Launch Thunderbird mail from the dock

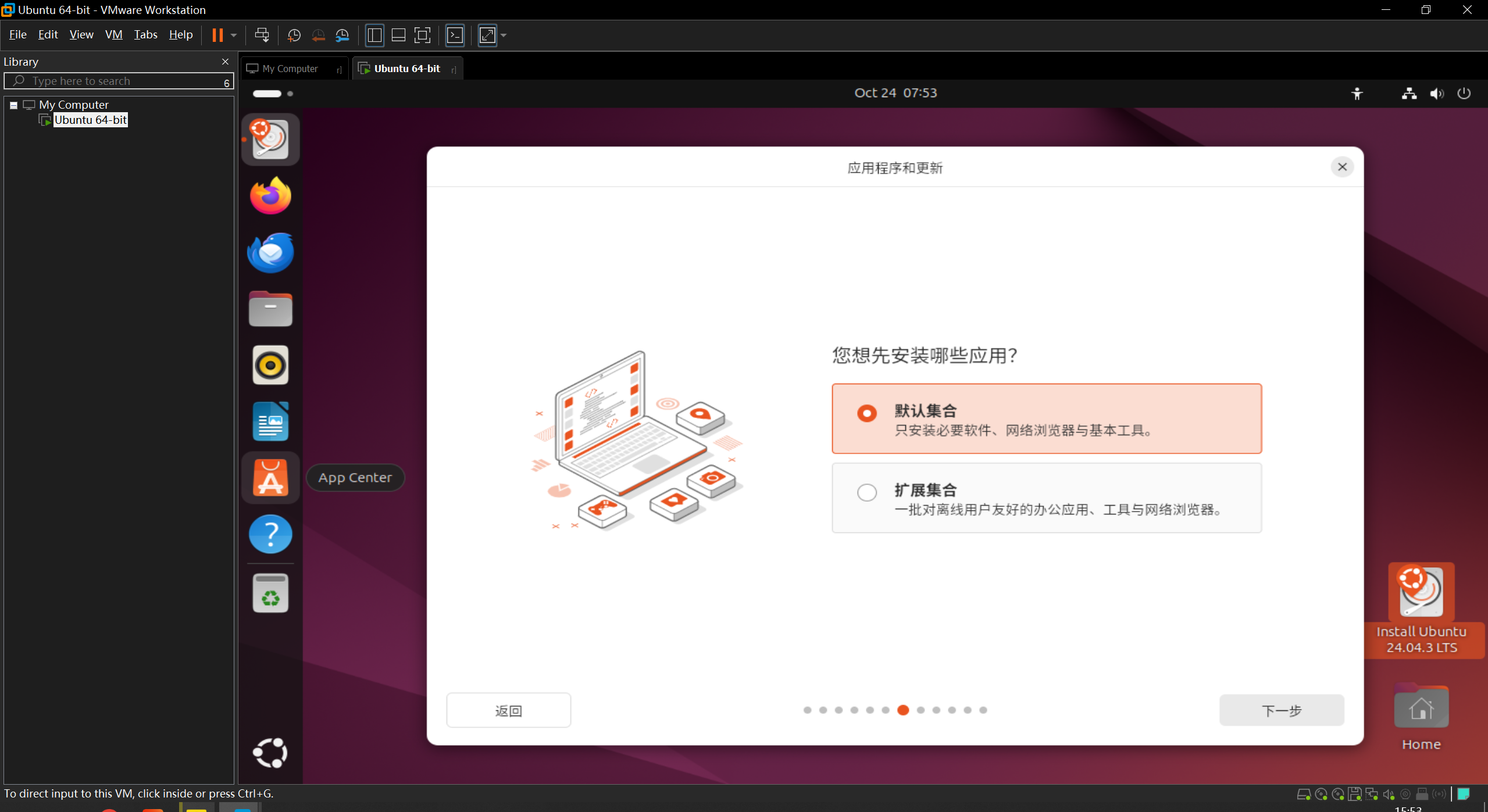pos(270,252)
